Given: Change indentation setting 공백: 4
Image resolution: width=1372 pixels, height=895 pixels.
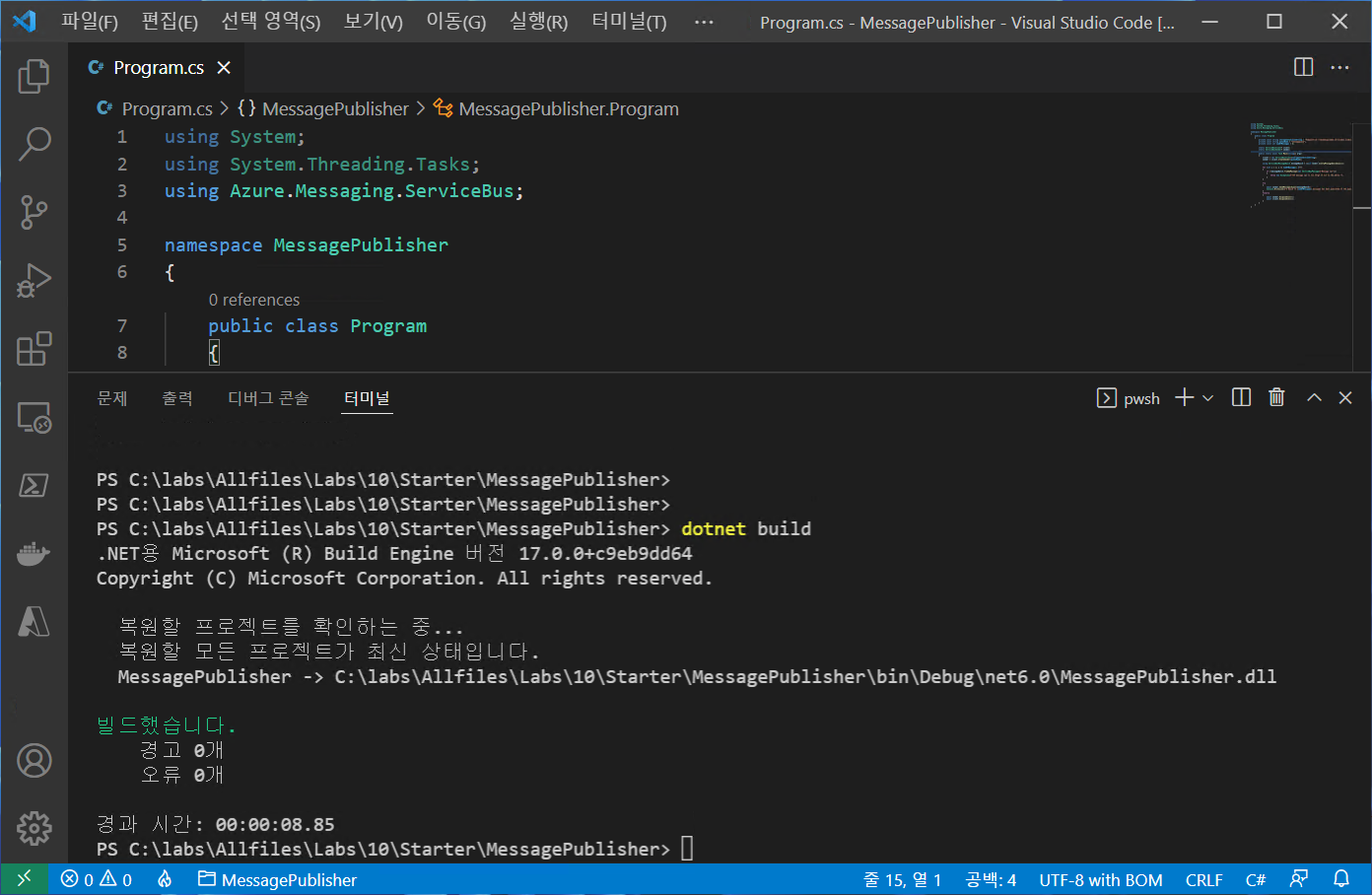Looking at the screenshot, I should click(x=991, y=879).
